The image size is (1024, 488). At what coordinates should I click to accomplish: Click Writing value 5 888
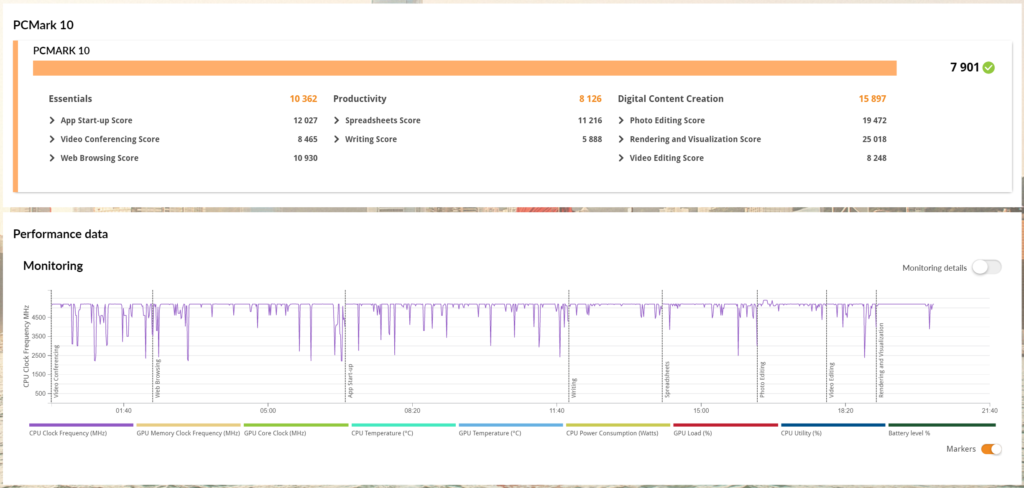[x=592, y=139]
